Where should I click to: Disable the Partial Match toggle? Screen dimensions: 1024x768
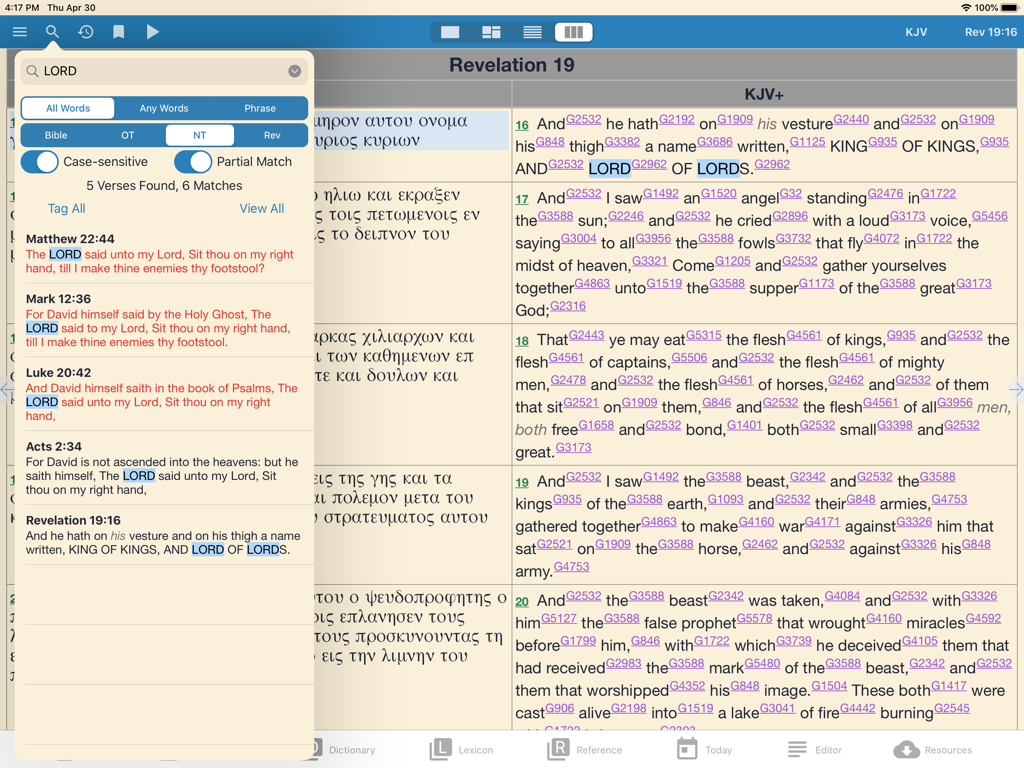point(193,162)
